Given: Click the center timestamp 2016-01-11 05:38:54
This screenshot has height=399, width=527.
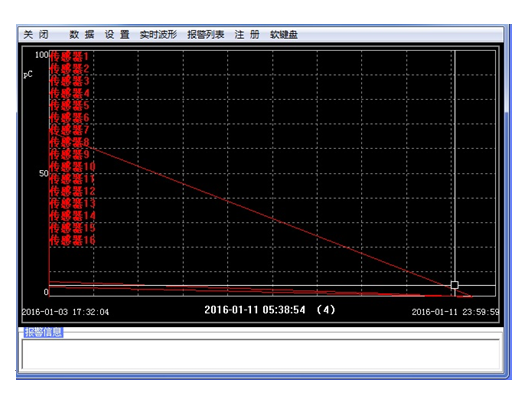Looking at the screenshot, I should 255,310.
